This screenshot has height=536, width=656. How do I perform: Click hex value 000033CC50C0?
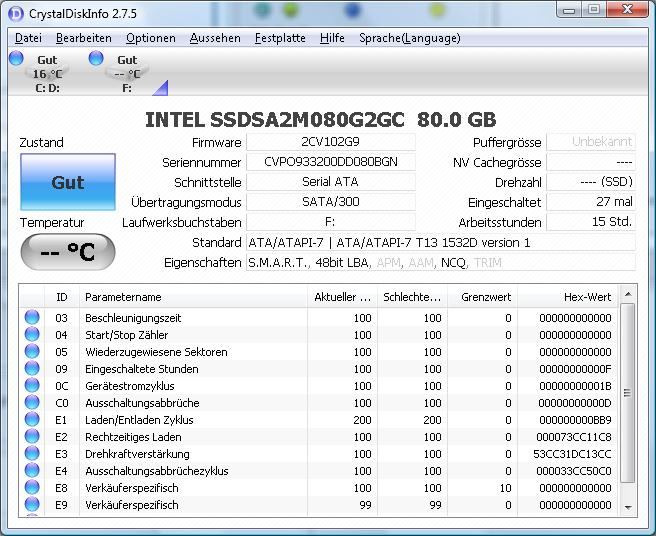point(574,471)
